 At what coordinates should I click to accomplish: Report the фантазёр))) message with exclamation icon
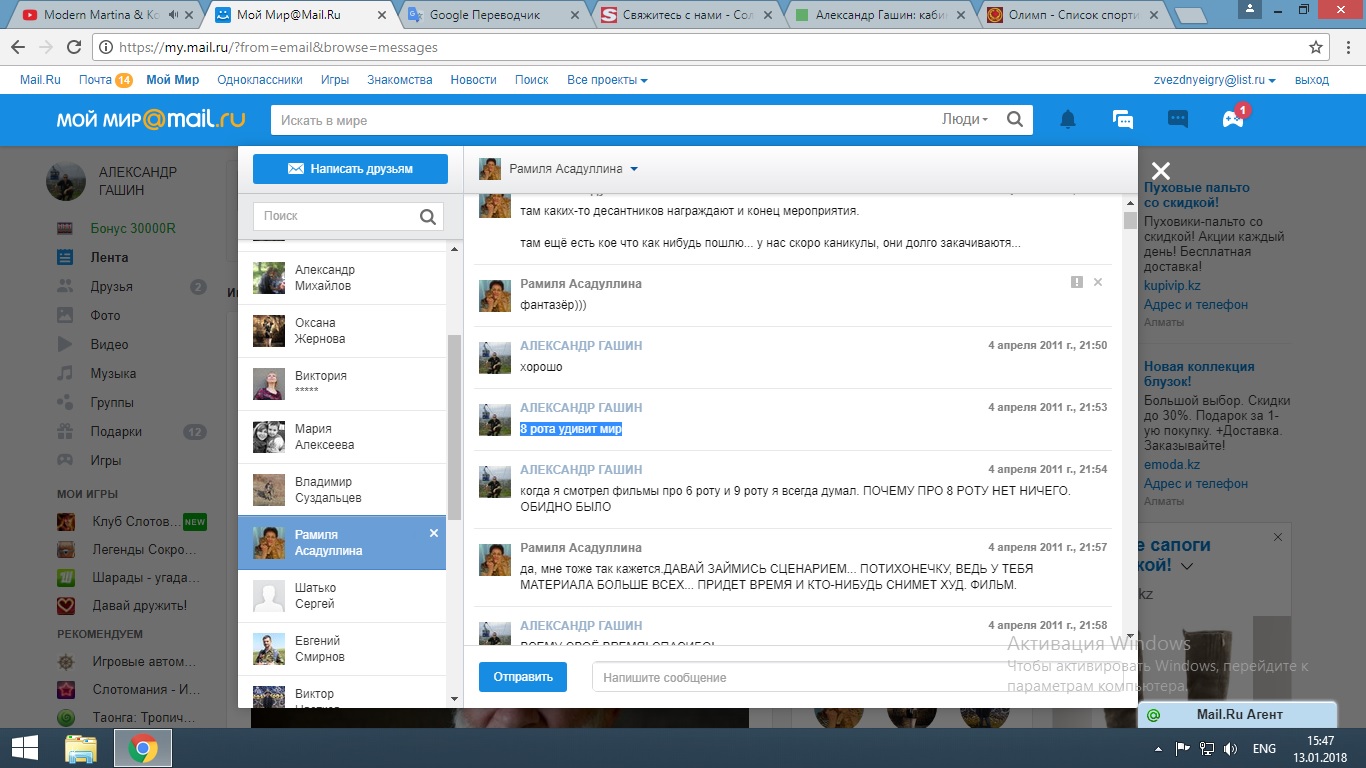coord(1076,283)
